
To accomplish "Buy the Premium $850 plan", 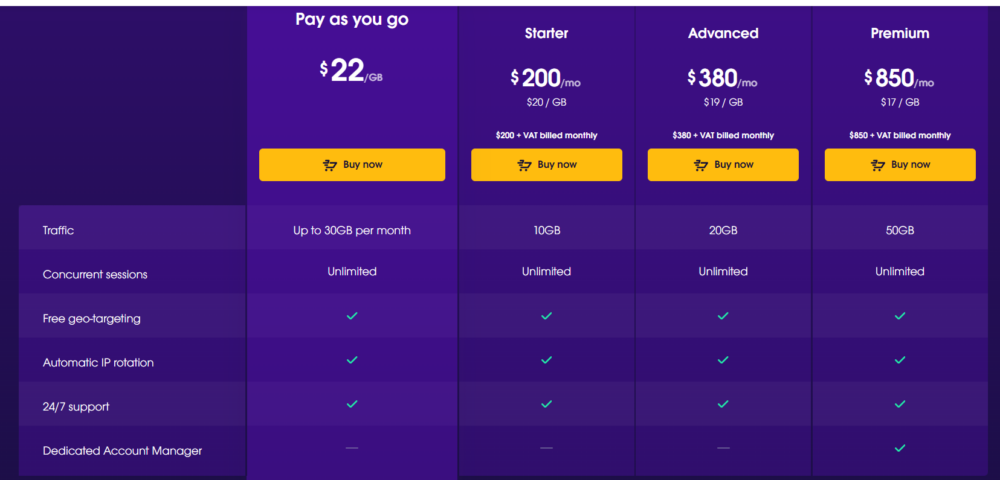I will point(900,164).
